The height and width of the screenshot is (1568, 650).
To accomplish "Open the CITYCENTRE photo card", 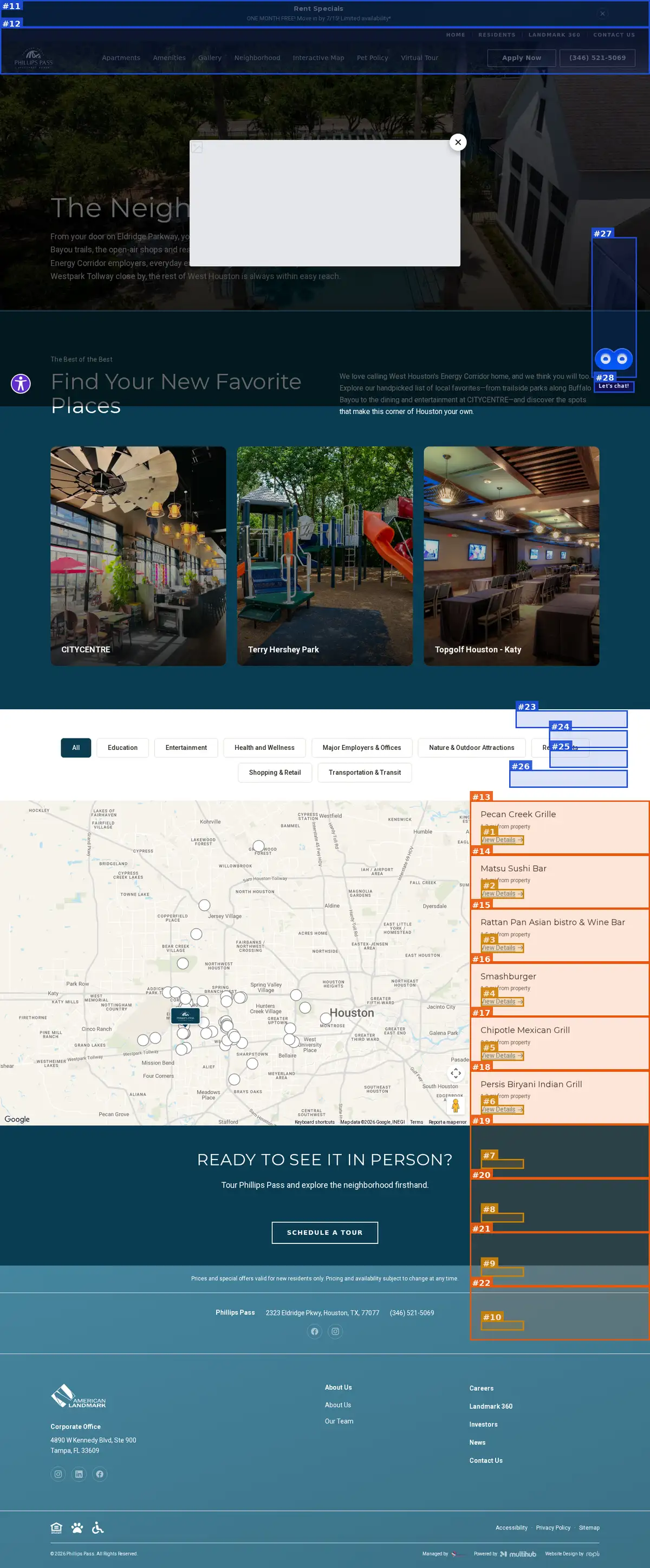I will pyautogui.click(x=138, y=556).
